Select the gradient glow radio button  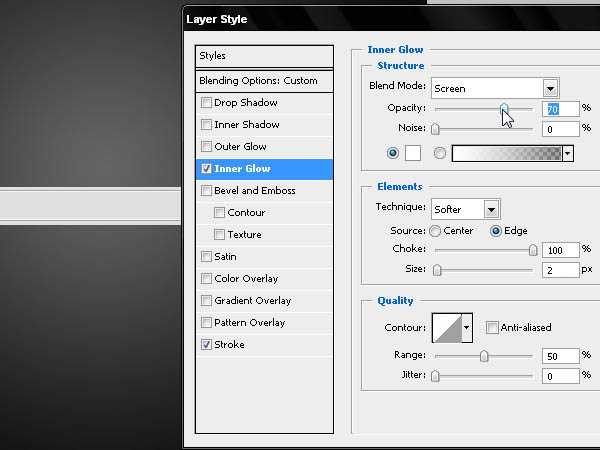440,153
